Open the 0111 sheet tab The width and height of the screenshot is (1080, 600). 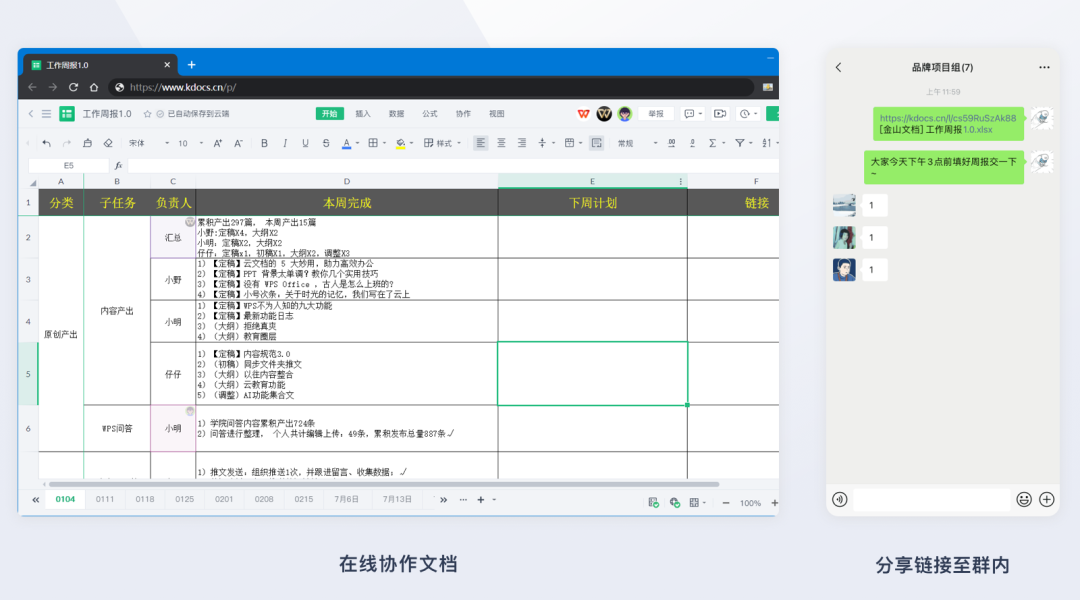[x=105, y=499]
